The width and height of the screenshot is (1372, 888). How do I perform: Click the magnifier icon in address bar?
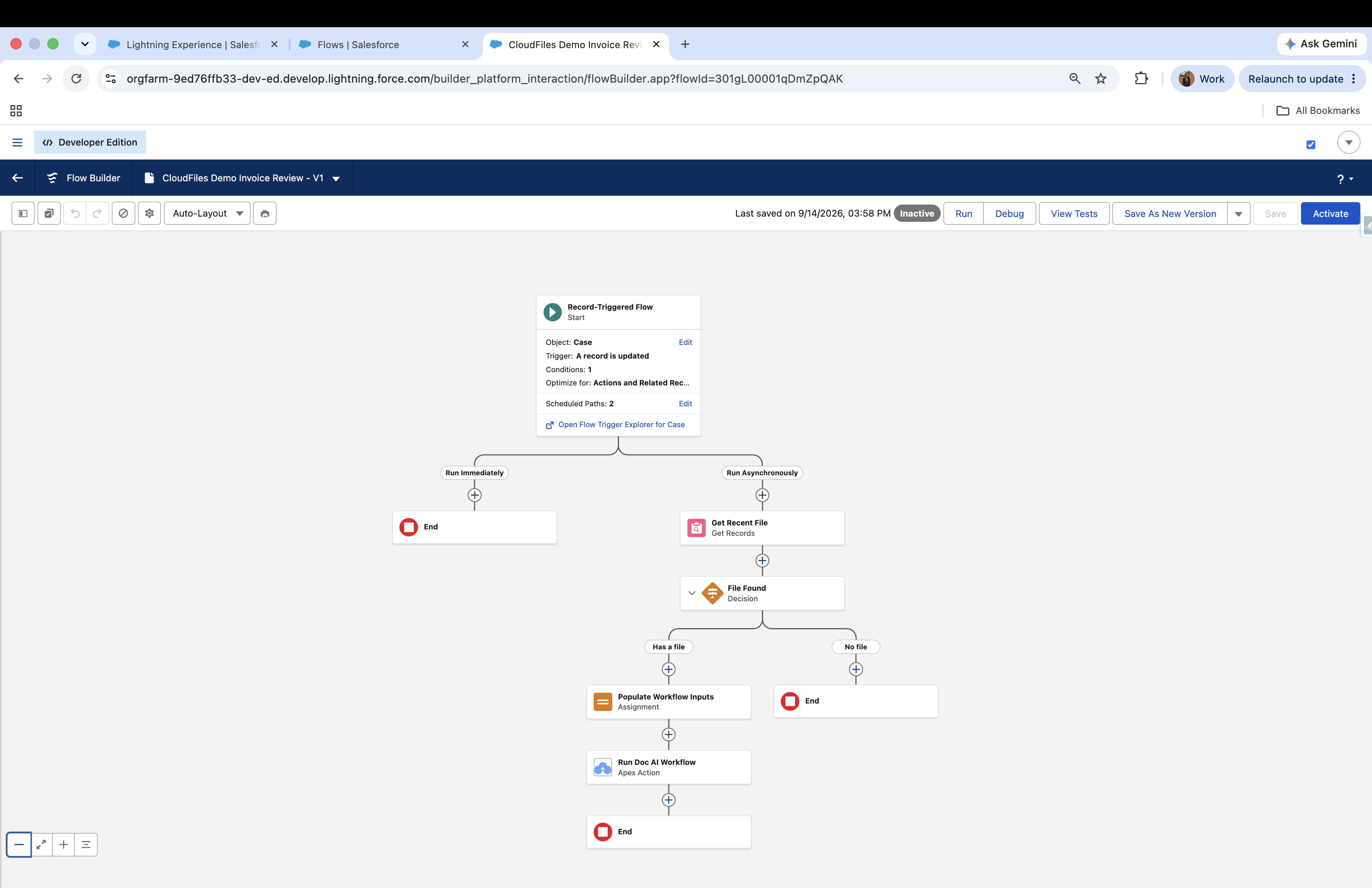(x=1075, y=79)
